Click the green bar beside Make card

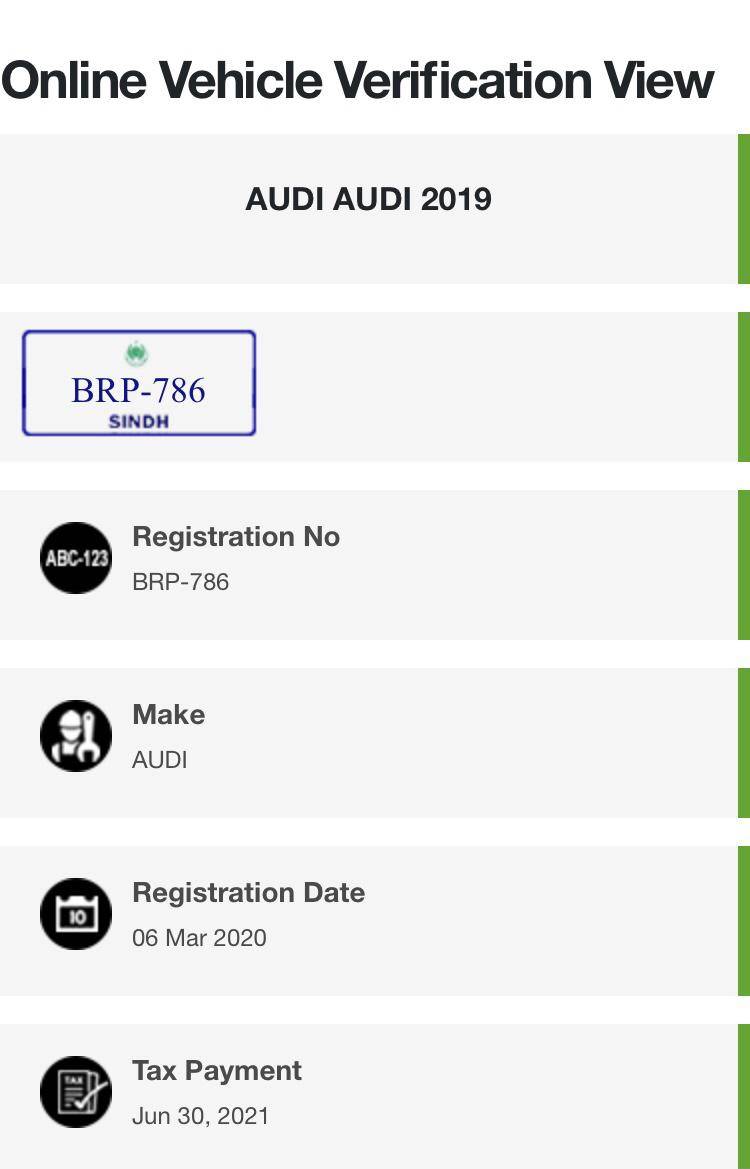(744, 743)
